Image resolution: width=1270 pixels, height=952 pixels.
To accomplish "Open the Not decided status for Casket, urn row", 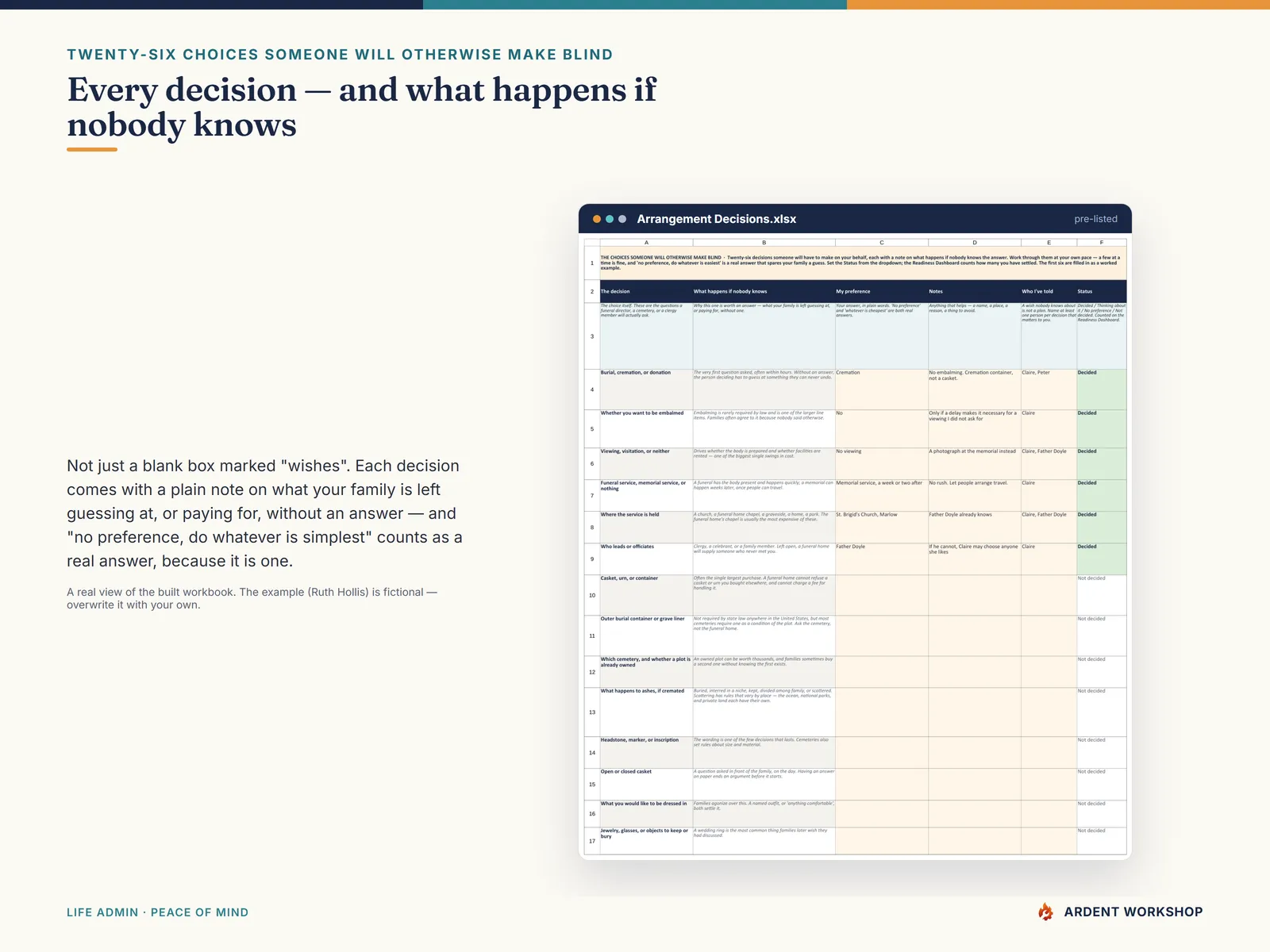I will coord(1101,595).
